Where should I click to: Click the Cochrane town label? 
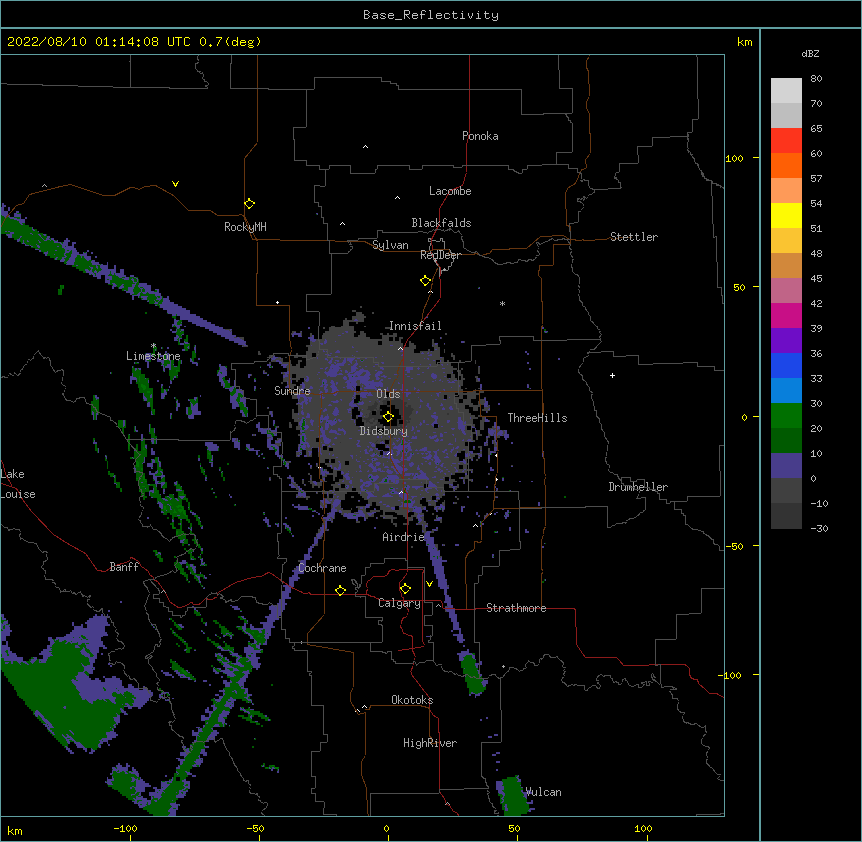tap(322, 568)
